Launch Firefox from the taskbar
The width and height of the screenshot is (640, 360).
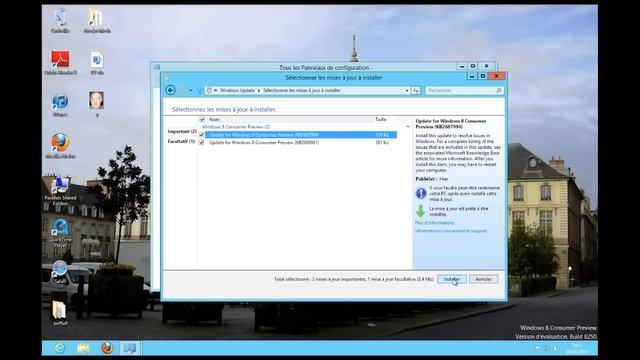[x=107, y=348]
